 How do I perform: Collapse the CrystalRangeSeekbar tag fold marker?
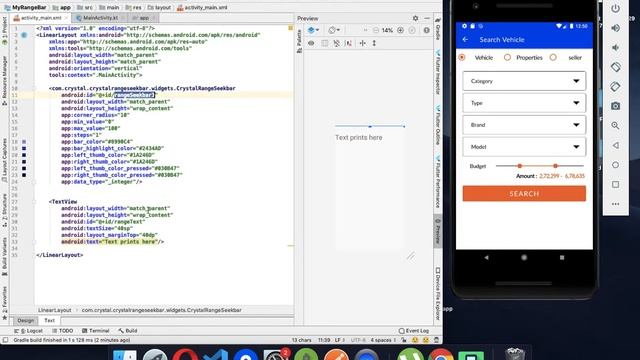pyautogui.click(x=34, y=88)
